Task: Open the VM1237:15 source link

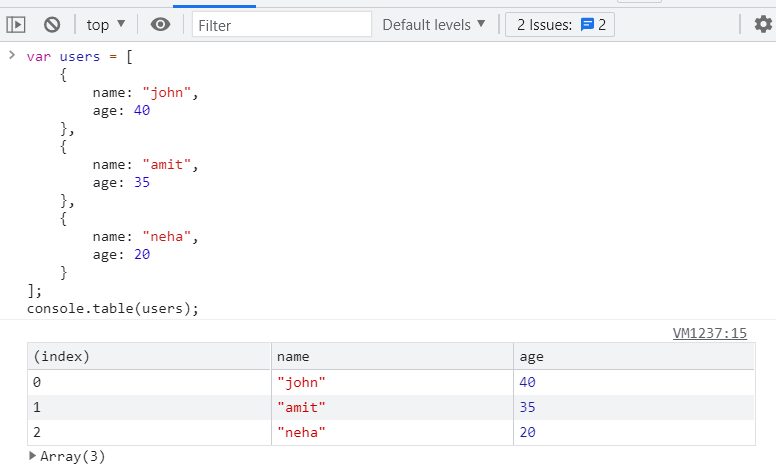Action: click(x=710, y=333)
